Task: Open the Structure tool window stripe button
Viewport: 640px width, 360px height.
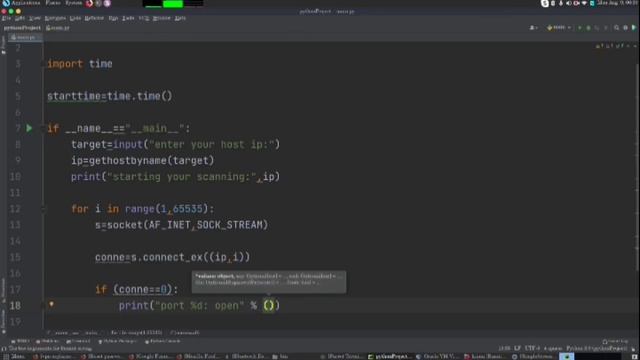Action: tap(3, 291)
